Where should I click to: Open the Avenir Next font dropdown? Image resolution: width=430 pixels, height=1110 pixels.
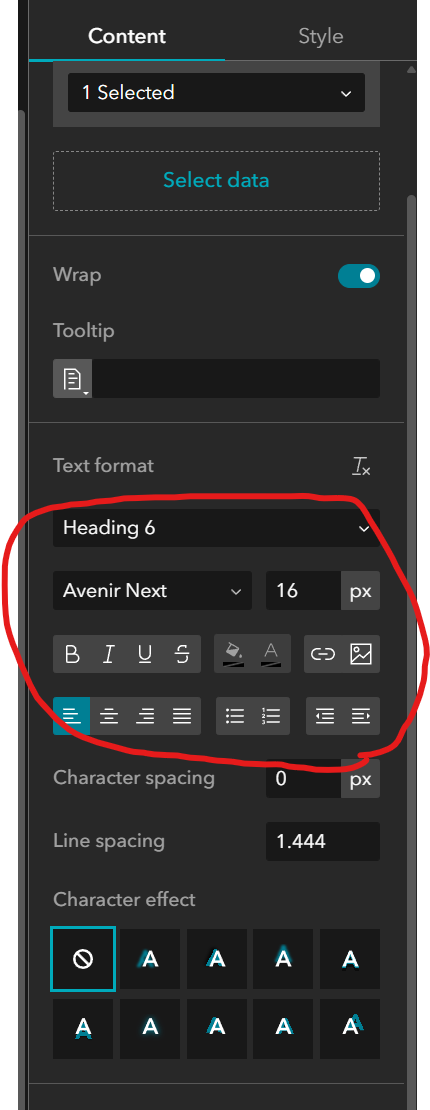pyautogui.click(x=152, y=590)
